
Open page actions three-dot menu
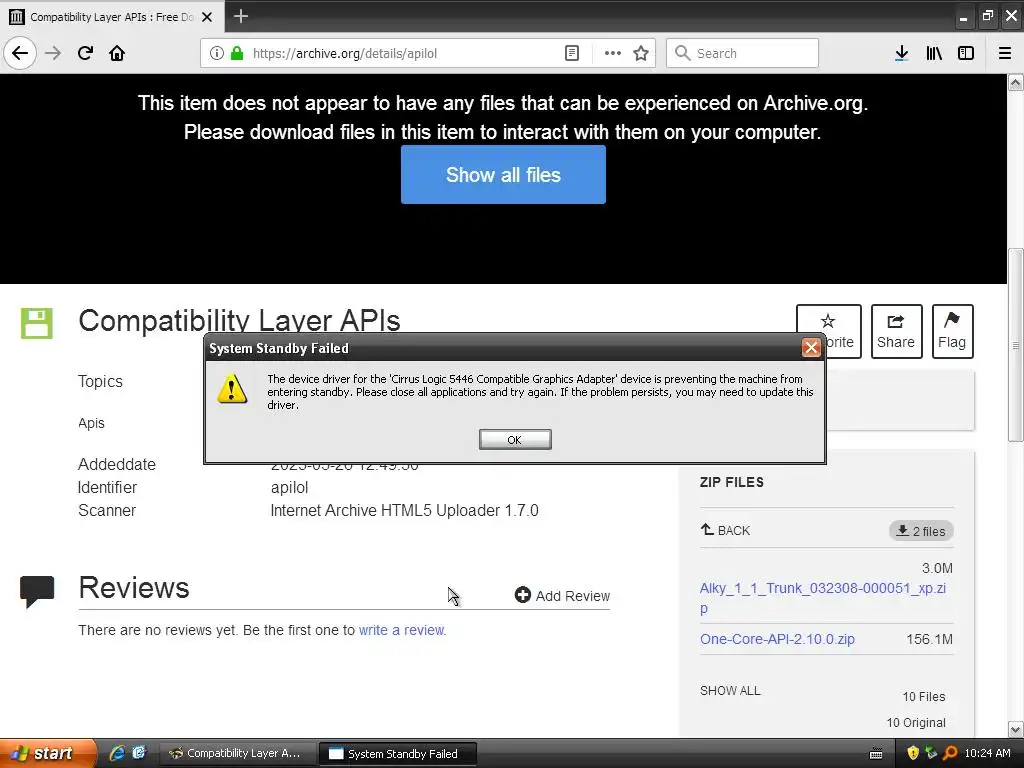click(613, 53)
